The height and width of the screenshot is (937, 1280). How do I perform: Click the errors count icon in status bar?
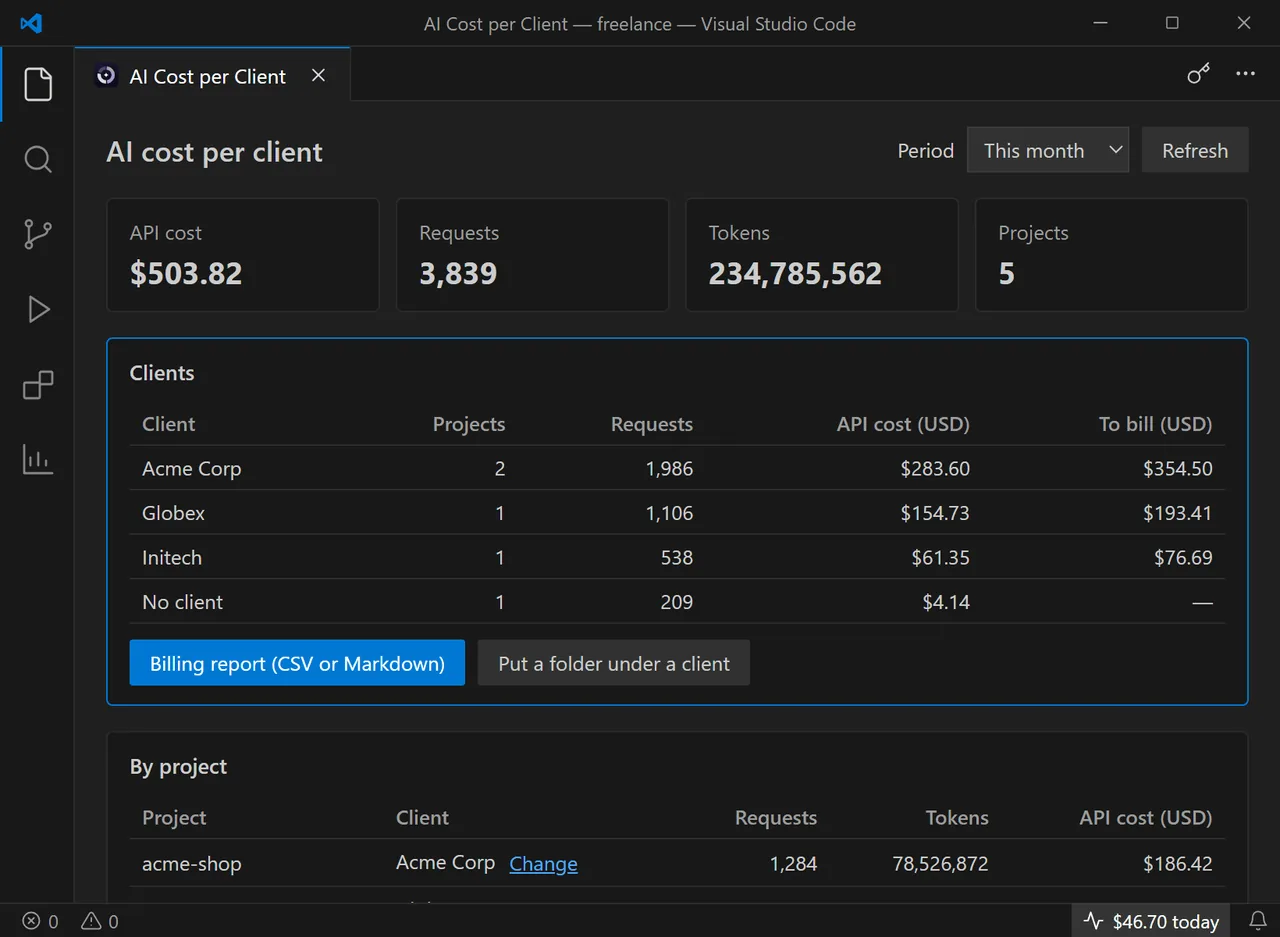pos(41,921)
